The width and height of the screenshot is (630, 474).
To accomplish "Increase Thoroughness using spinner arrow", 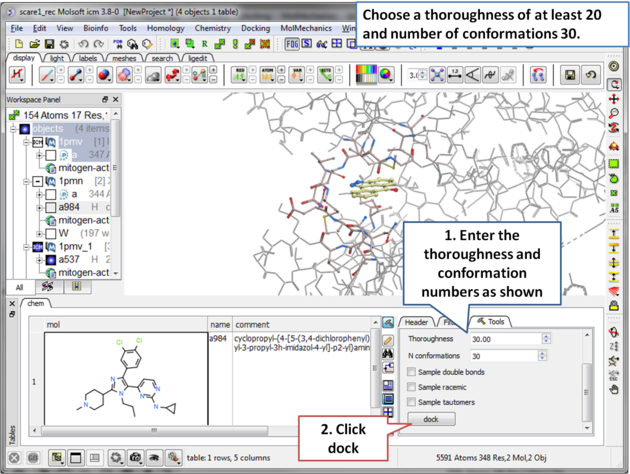I will tap(545, 336).
